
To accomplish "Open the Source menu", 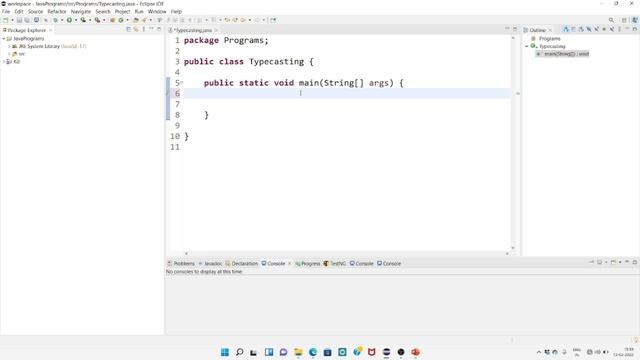I will [x=35, y=11].
